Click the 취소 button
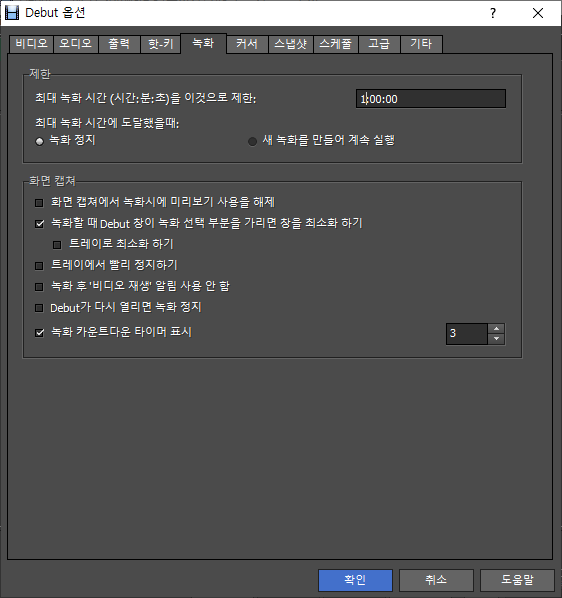The image size is (562, 598). pos(436,580)
